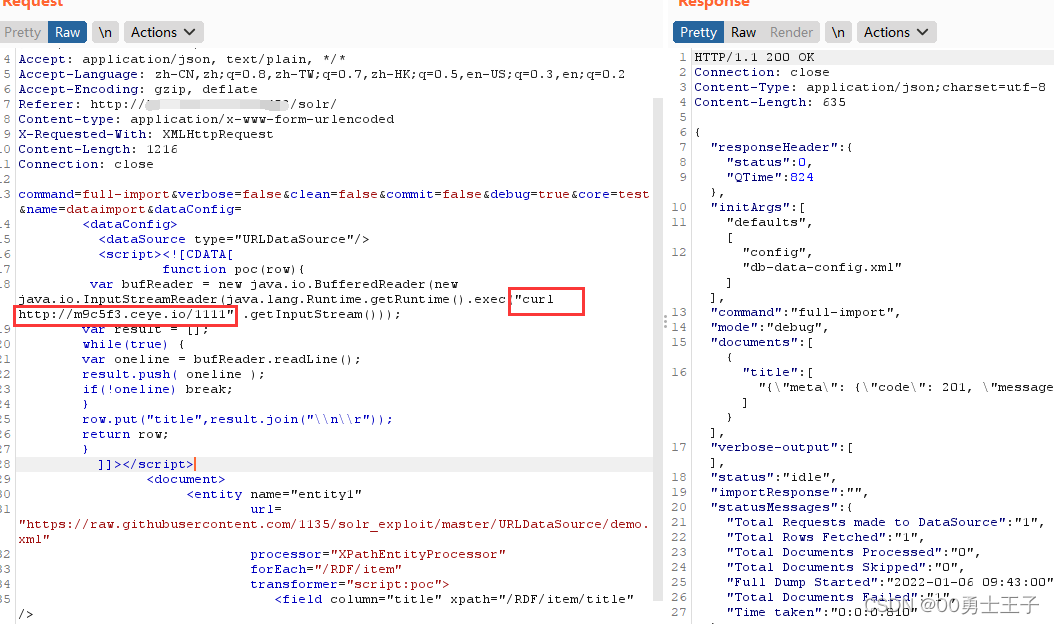
Task: Click the "command":"full-import" line in Response
Action: (805, 313)
